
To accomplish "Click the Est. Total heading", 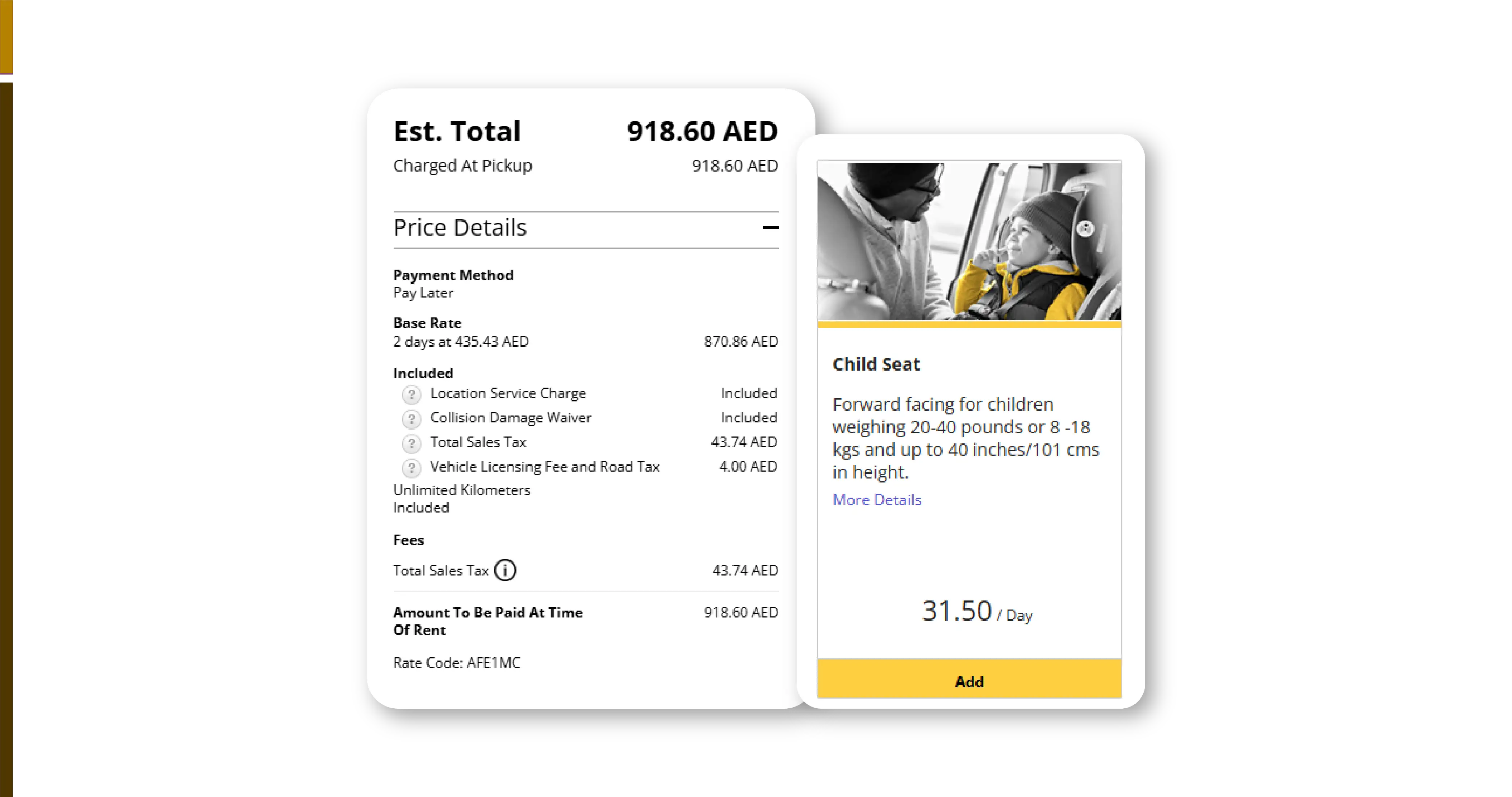I will pyautogui.click(x=457, y=131).
